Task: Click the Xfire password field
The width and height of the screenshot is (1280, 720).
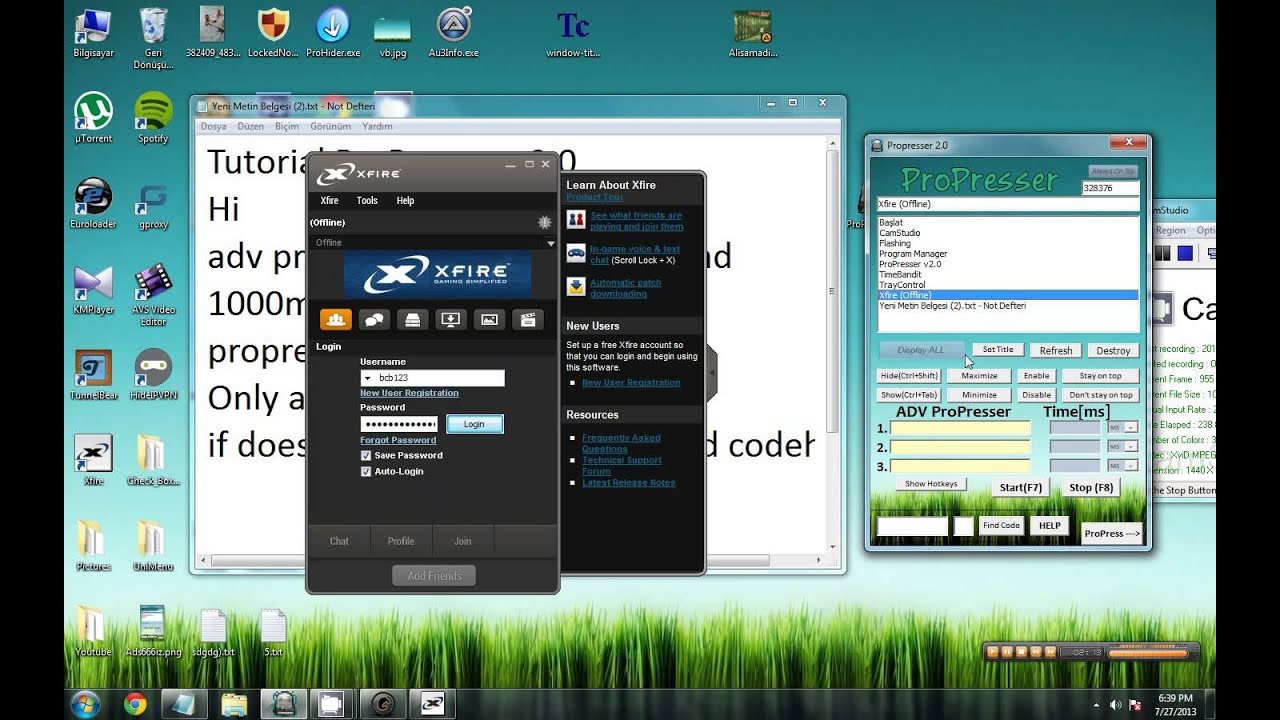Action: tap(399, 424)
